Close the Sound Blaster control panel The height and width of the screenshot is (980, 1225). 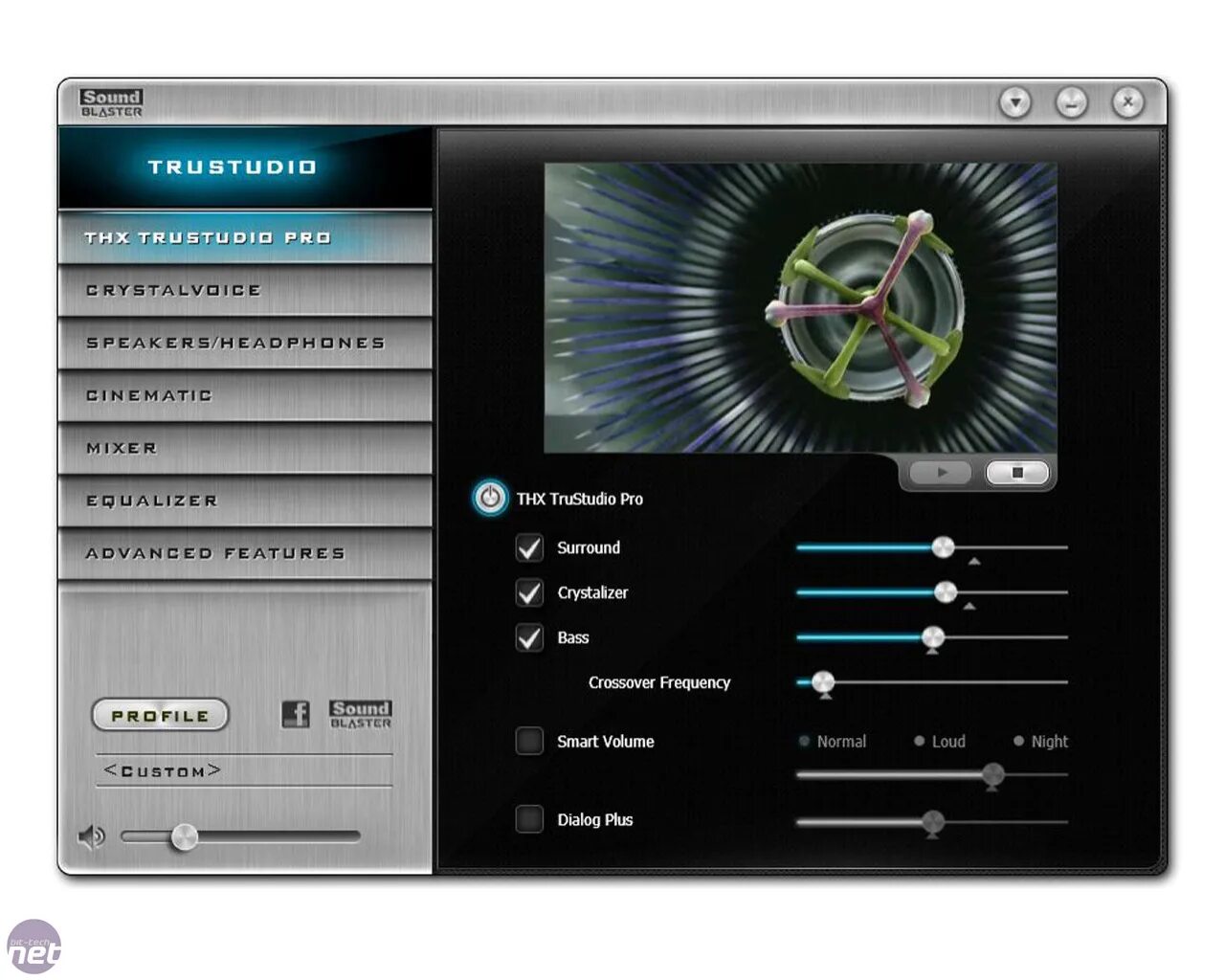(x=1128, y=102)
